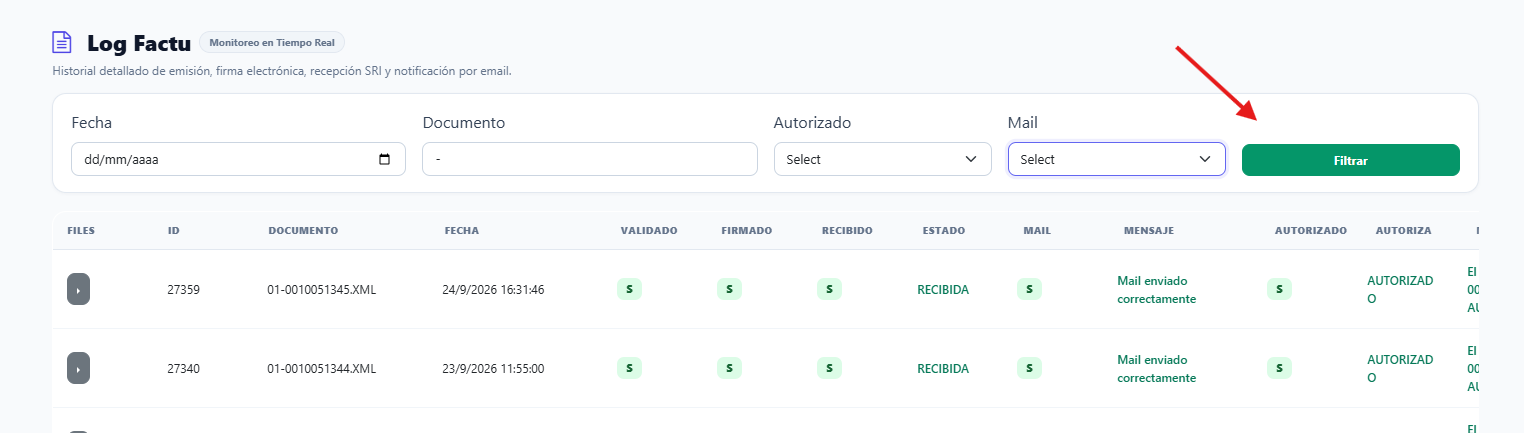The width and height of the screenshot is (1524, 433).
Task: Click Firmado S badge in row 27340
Action: [x=729, y=368]
